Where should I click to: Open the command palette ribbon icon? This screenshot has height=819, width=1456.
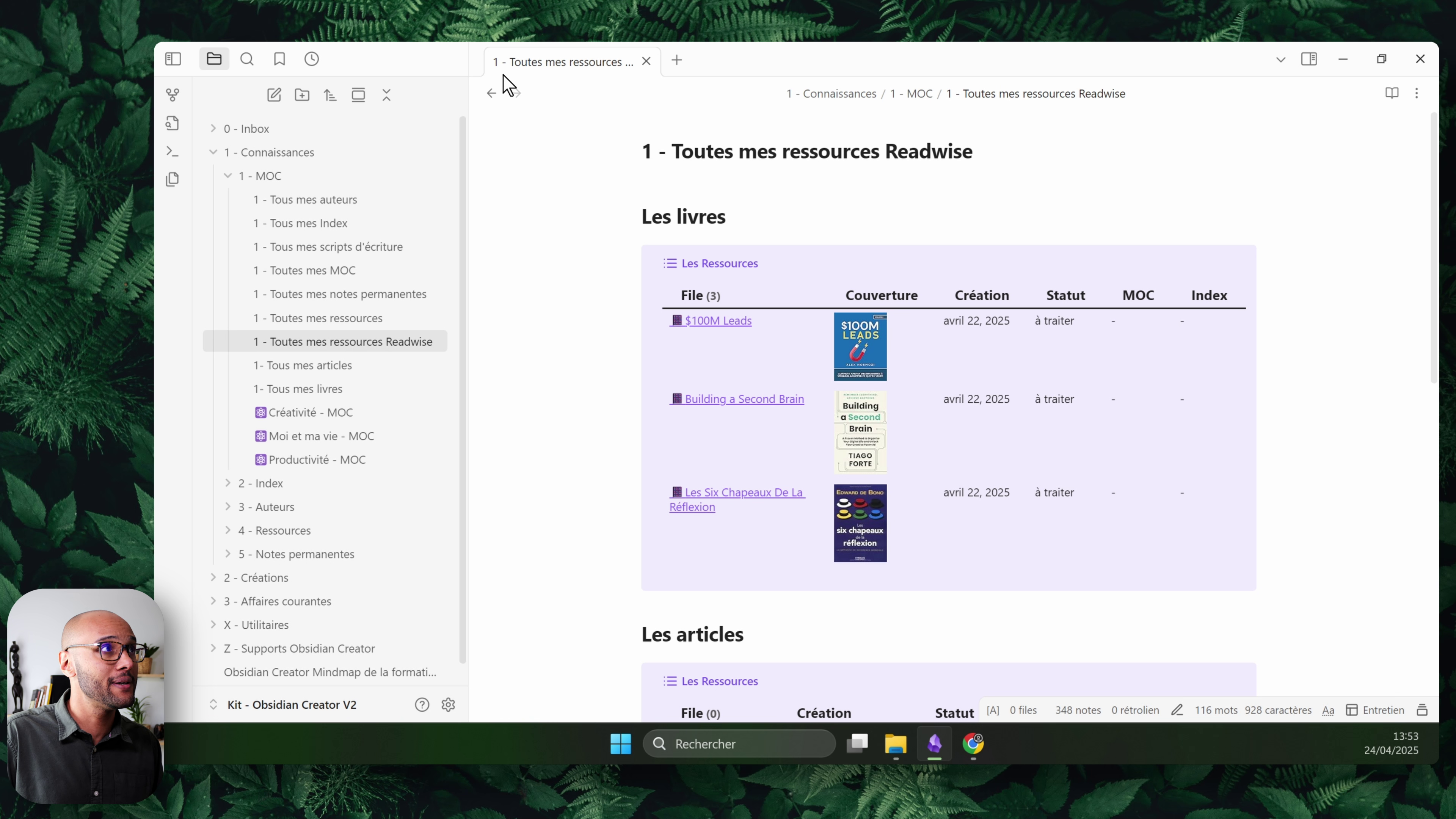click(173, 152)
